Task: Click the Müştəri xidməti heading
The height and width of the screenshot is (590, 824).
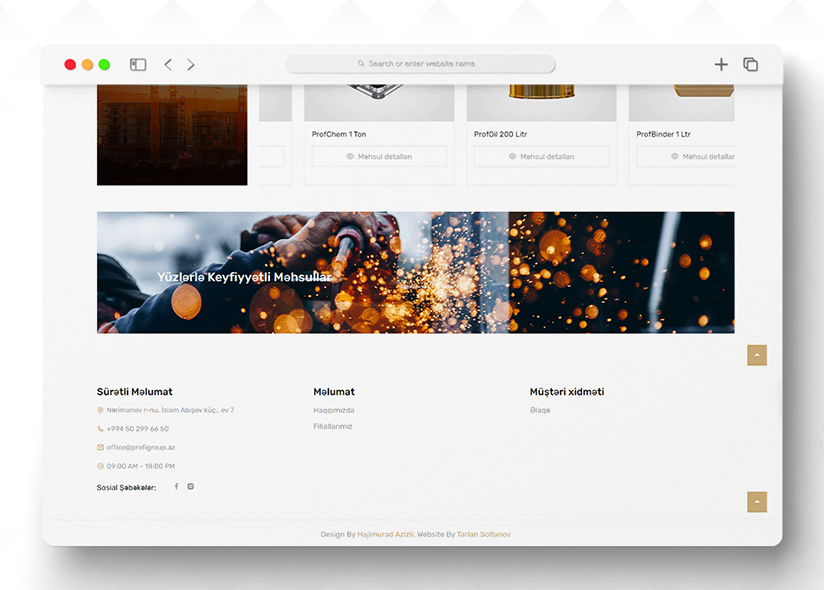Action: click(567, 392)
